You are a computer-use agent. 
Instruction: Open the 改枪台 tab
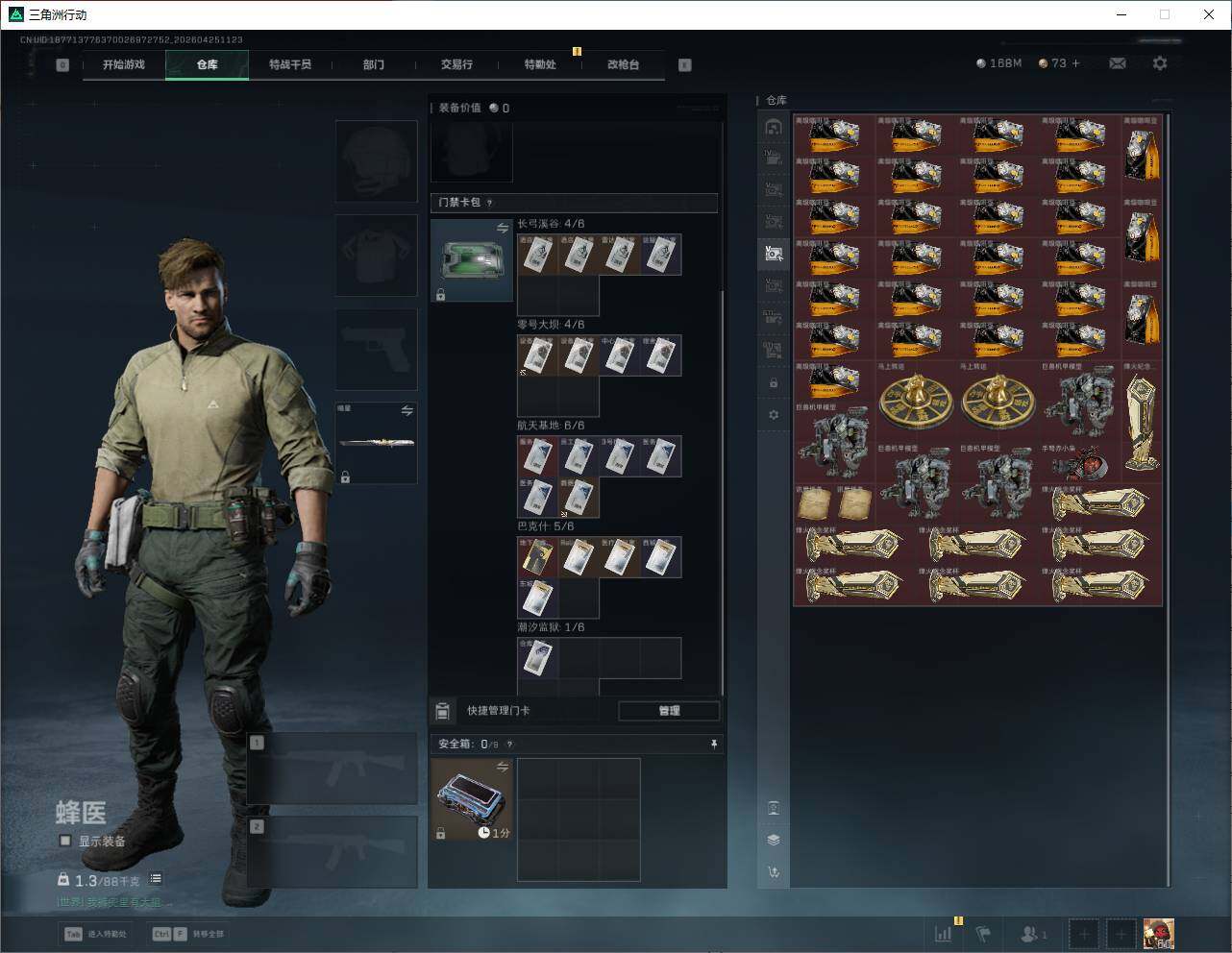click(x=623, y=64)
